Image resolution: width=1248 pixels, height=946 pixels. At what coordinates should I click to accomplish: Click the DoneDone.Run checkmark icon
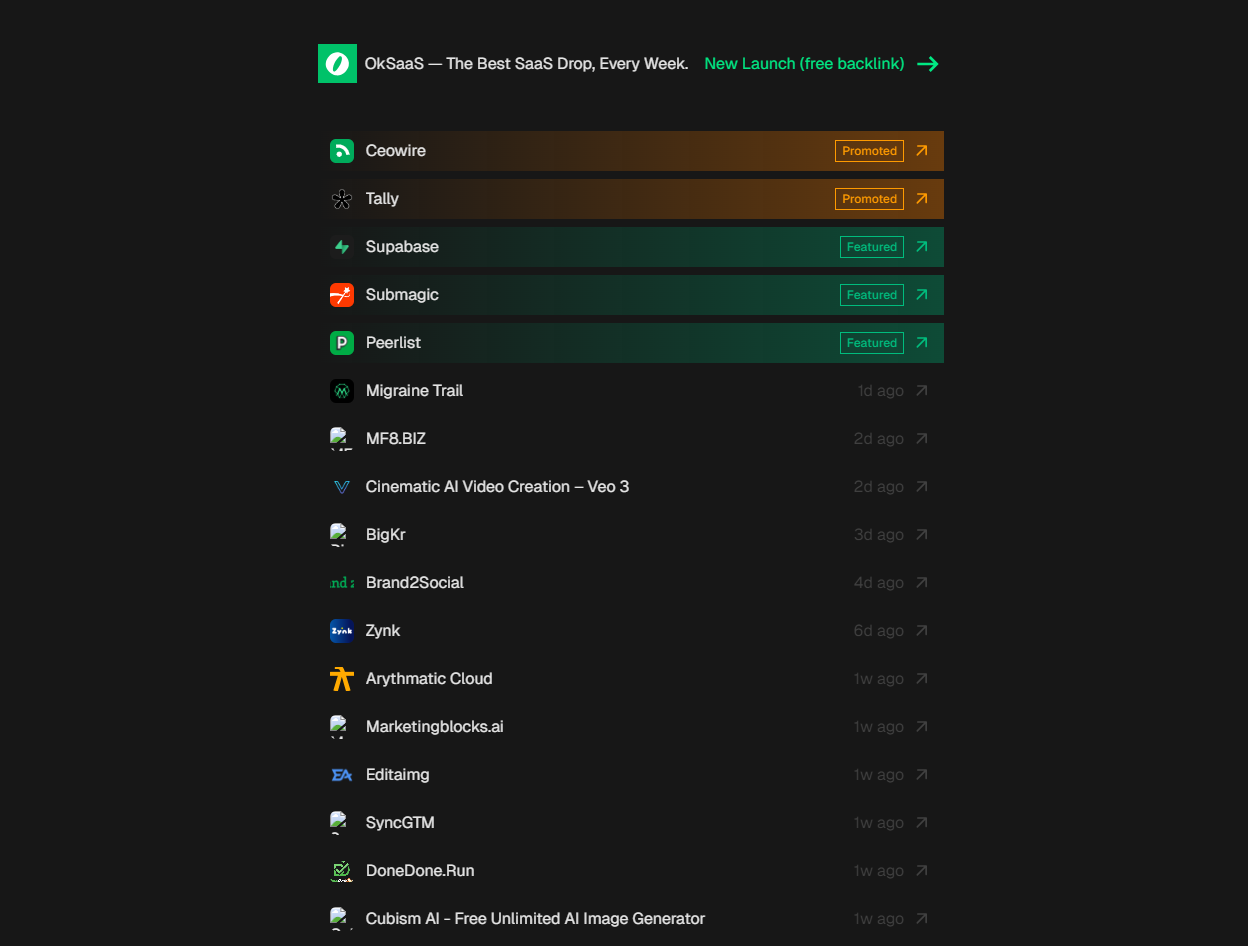point(342,871)
